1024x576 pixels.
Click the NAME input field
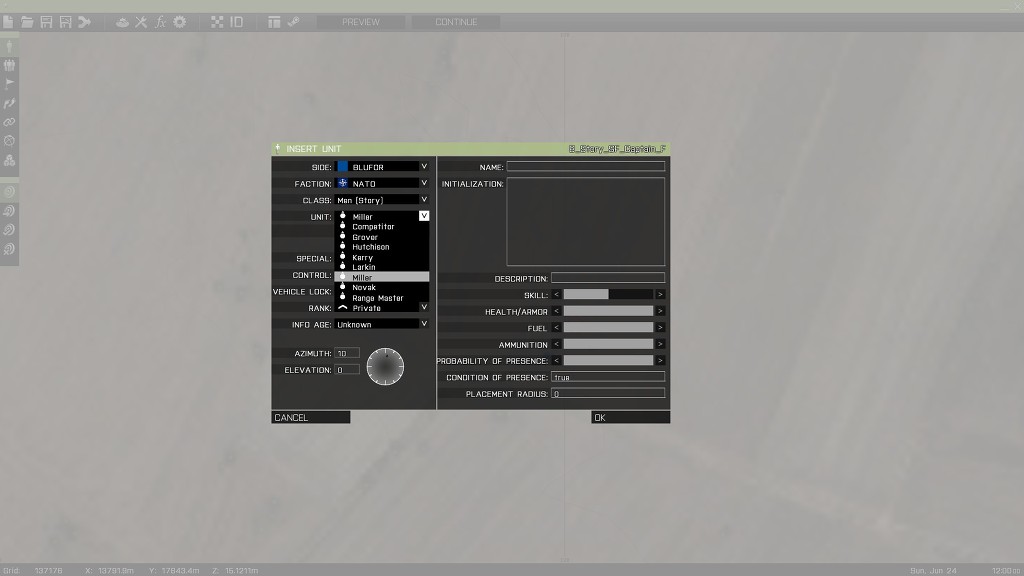[x=585, y=167]
